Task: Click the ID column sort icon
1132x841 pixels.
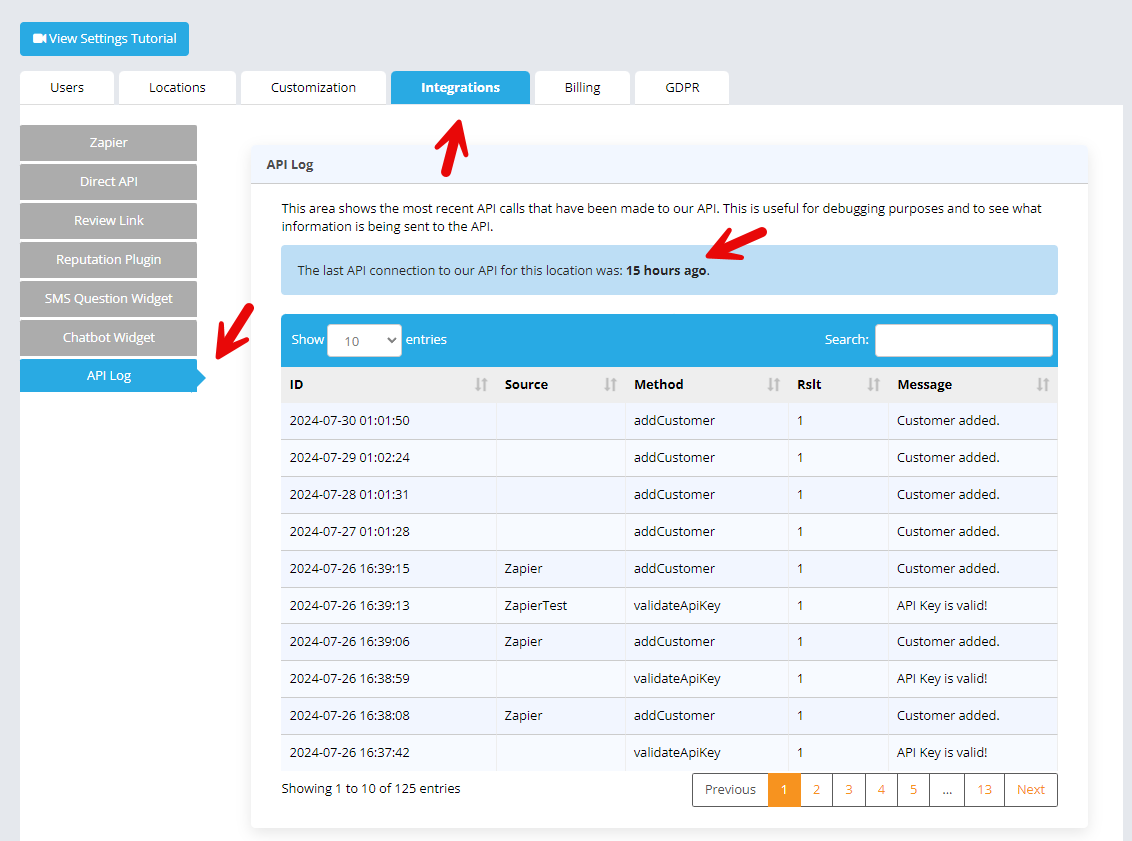Action: (x=481, y=385)
